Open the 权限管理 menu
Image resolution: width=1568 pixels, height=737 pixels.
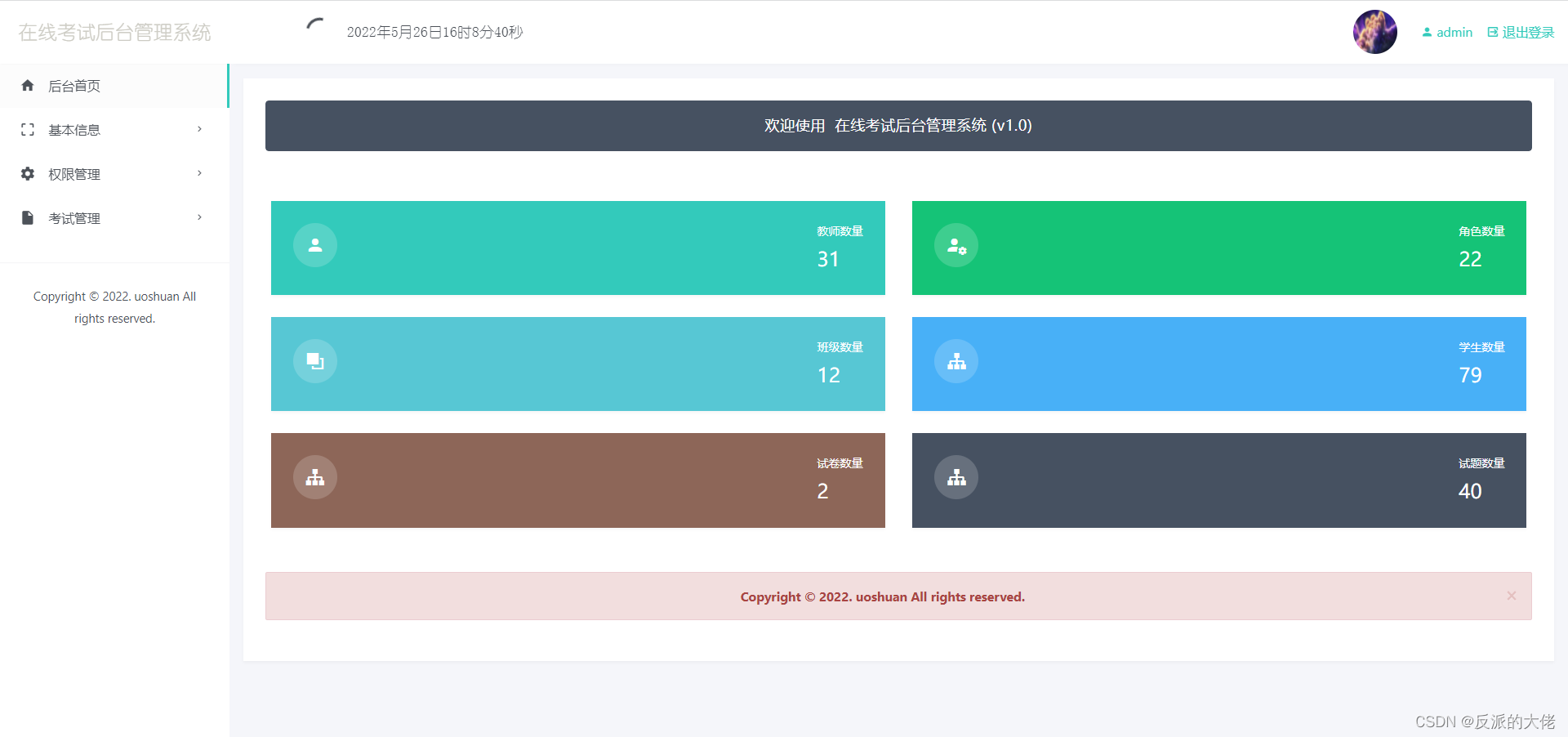[114, 174]
